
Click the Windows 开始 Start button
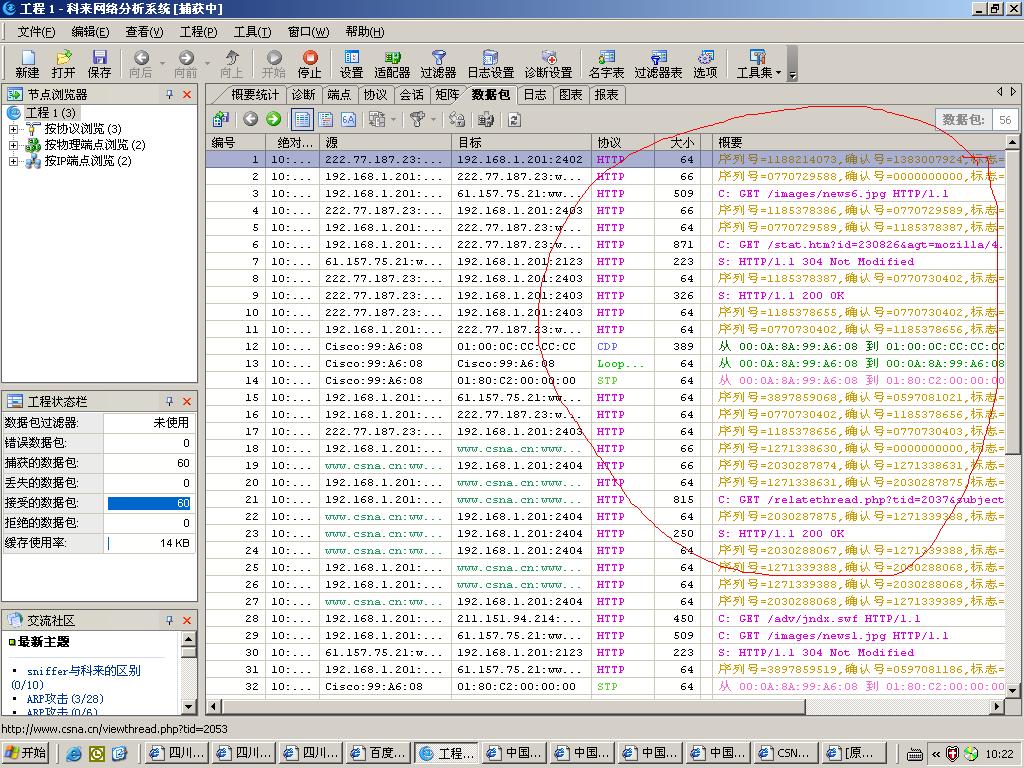click(x=27, y=753)
